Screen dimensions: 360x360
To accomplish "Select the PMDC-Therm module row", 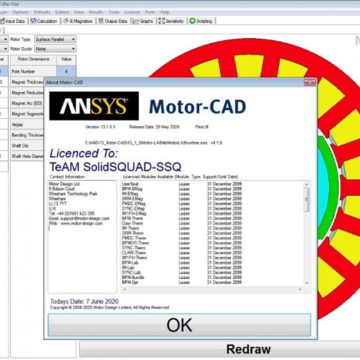I will pos(182,238).
